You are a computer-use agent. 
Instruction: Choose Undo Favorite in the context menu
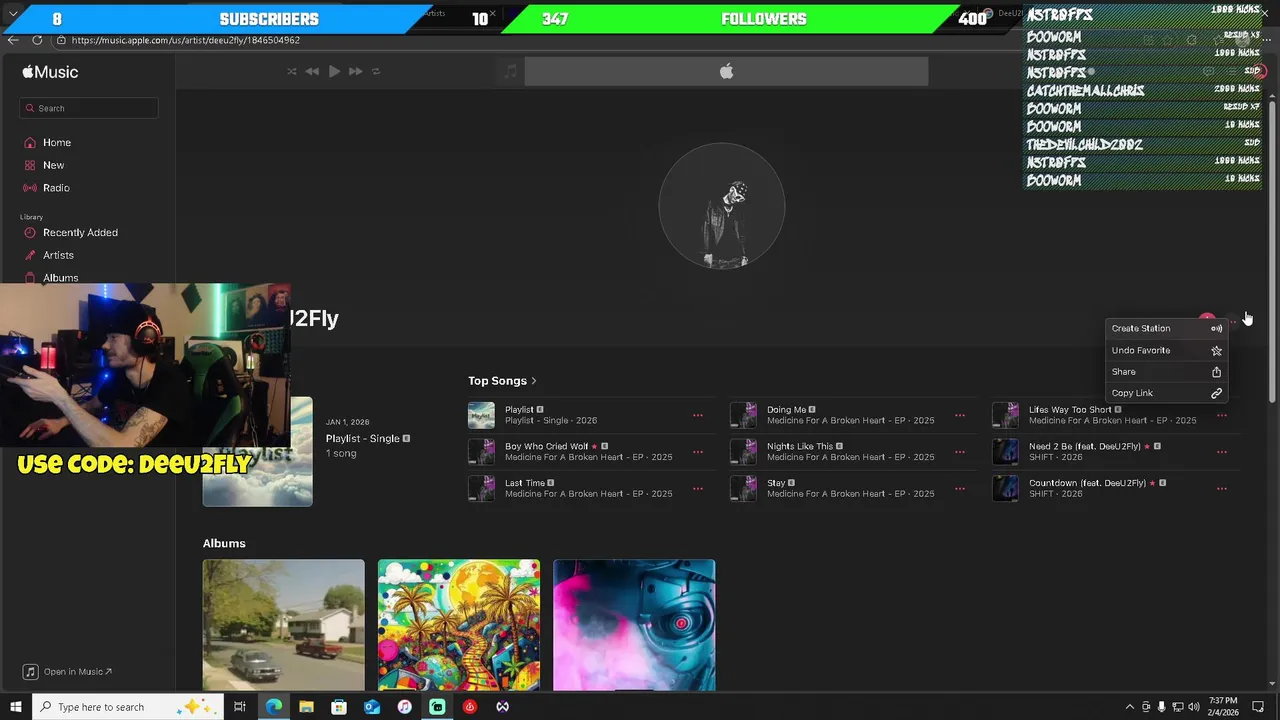coord(1166,350)
